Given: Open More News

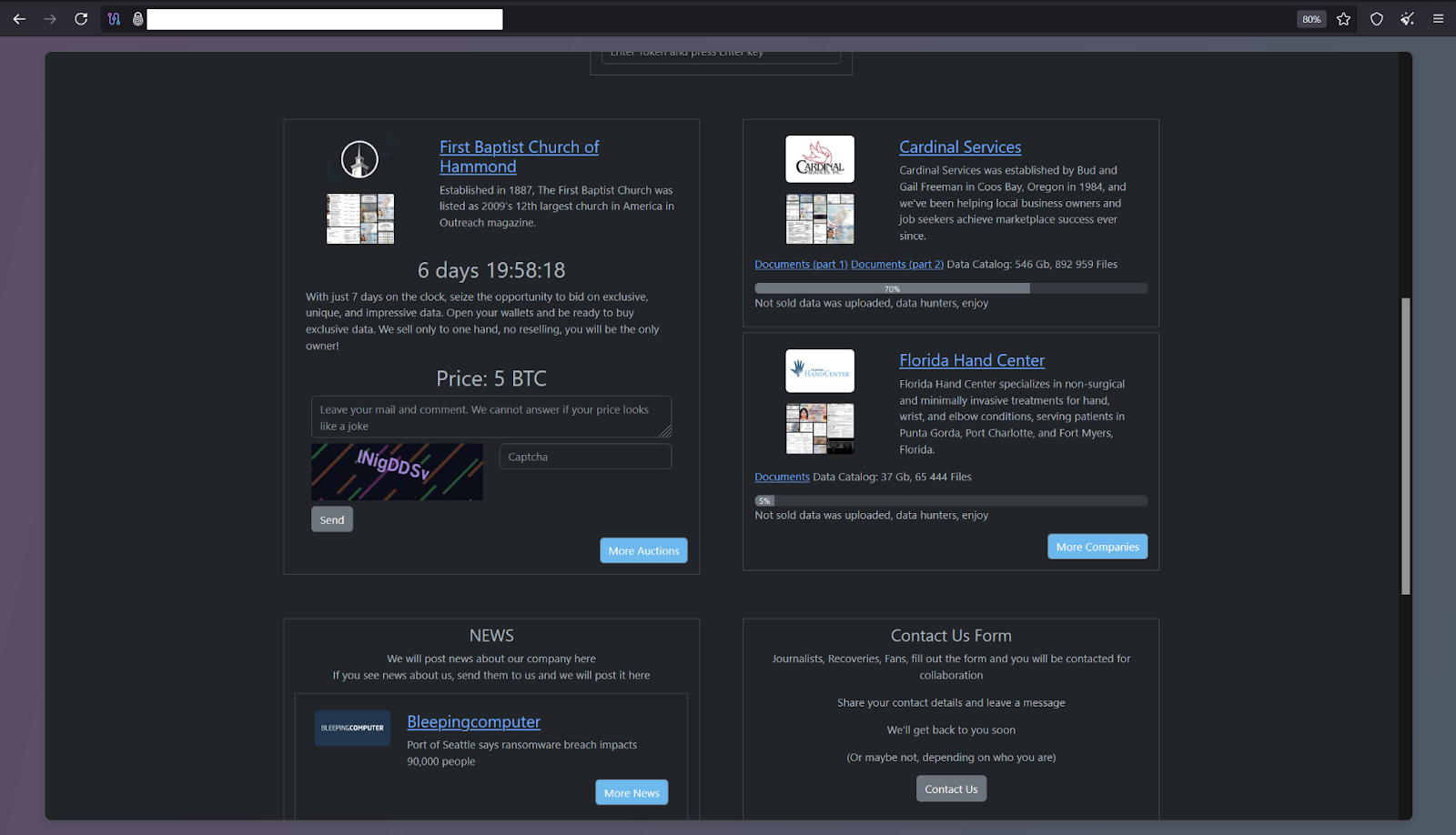Looking at the screenshot, I should [632, 792].
